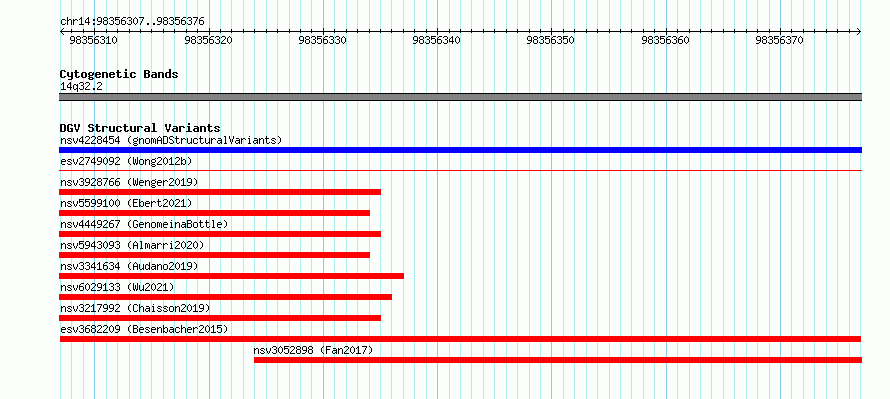Open variant nsv5599100 (Ebert2021) label
Viewport: 890px width, 399px height.
coord(126,203)
